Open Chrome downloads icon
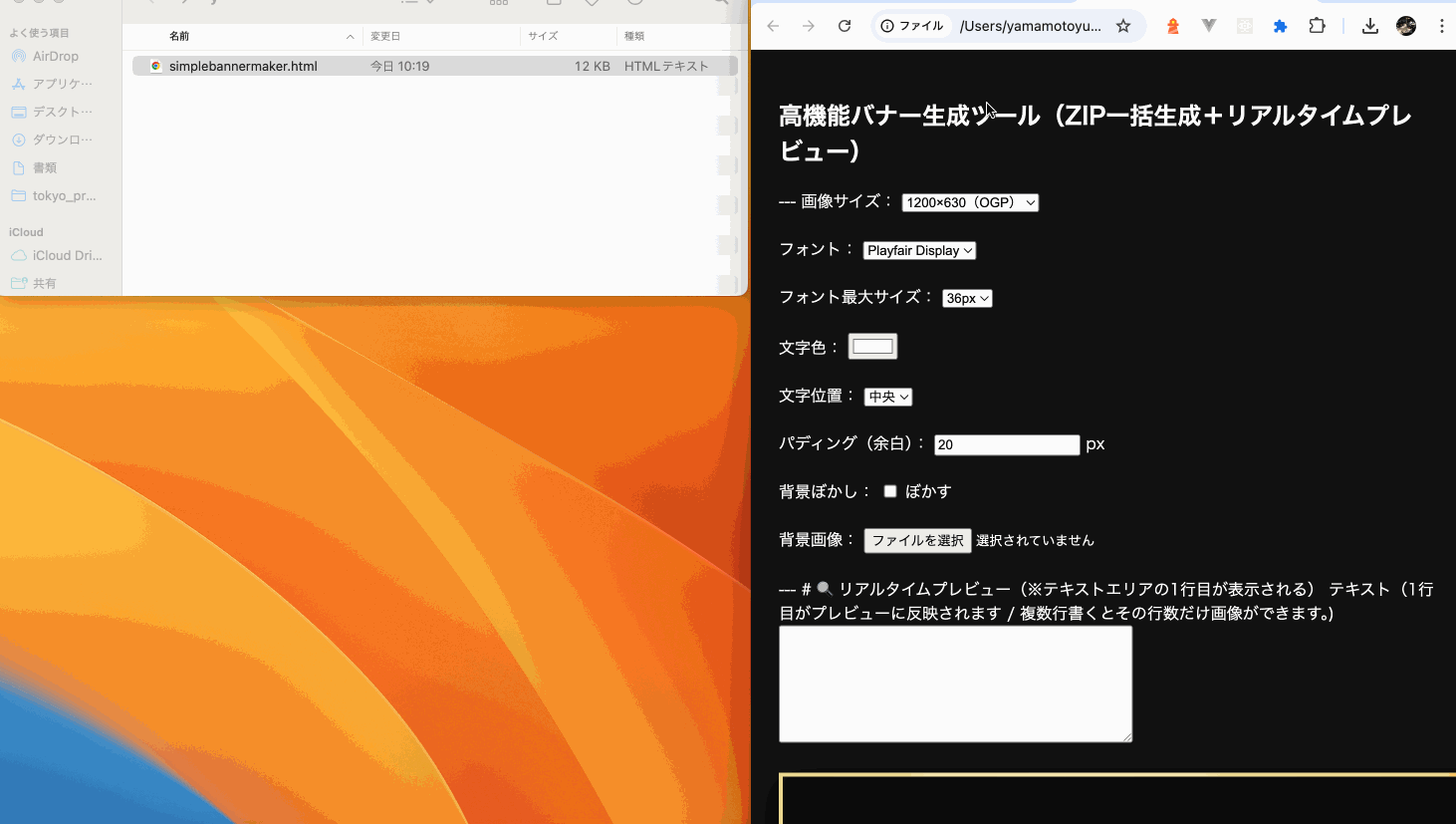The height and width of the screenshot is (824, 1456). pyautogui.click(x=1370, y=26)
